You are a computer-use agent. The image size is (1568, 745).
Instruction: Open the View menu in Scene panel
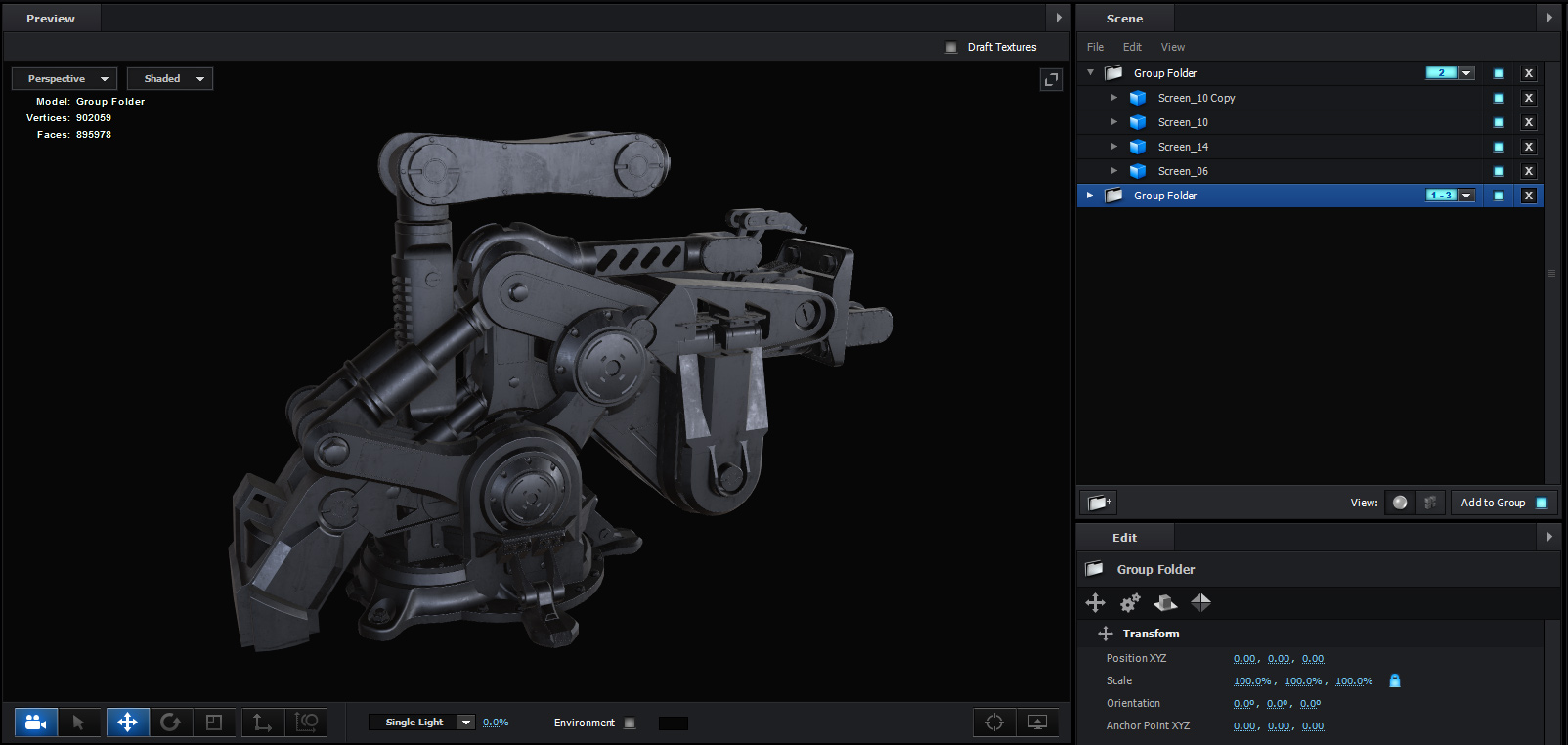(1172, 47)
